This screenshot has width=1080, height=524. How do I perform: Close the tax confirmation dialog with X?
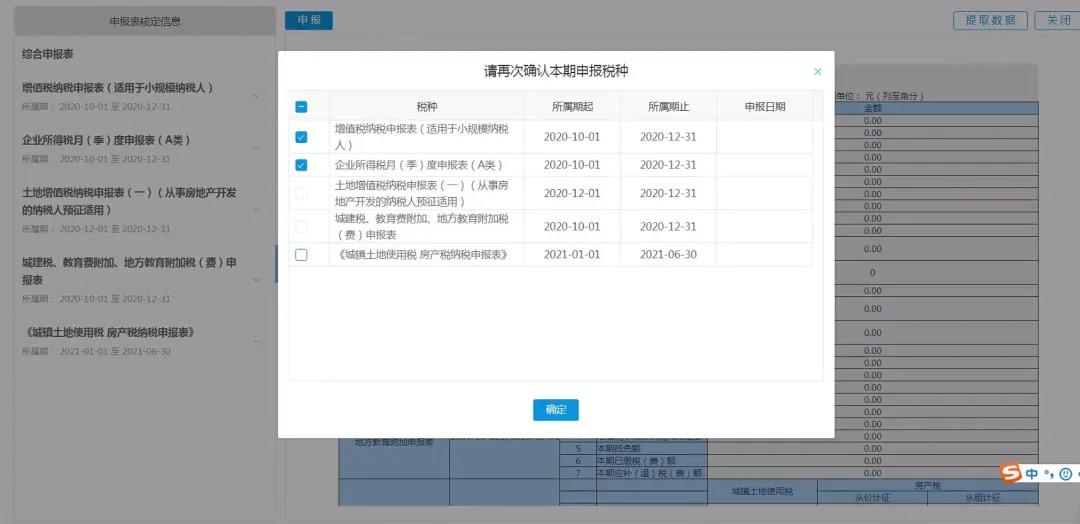click(x=818, y=72)
